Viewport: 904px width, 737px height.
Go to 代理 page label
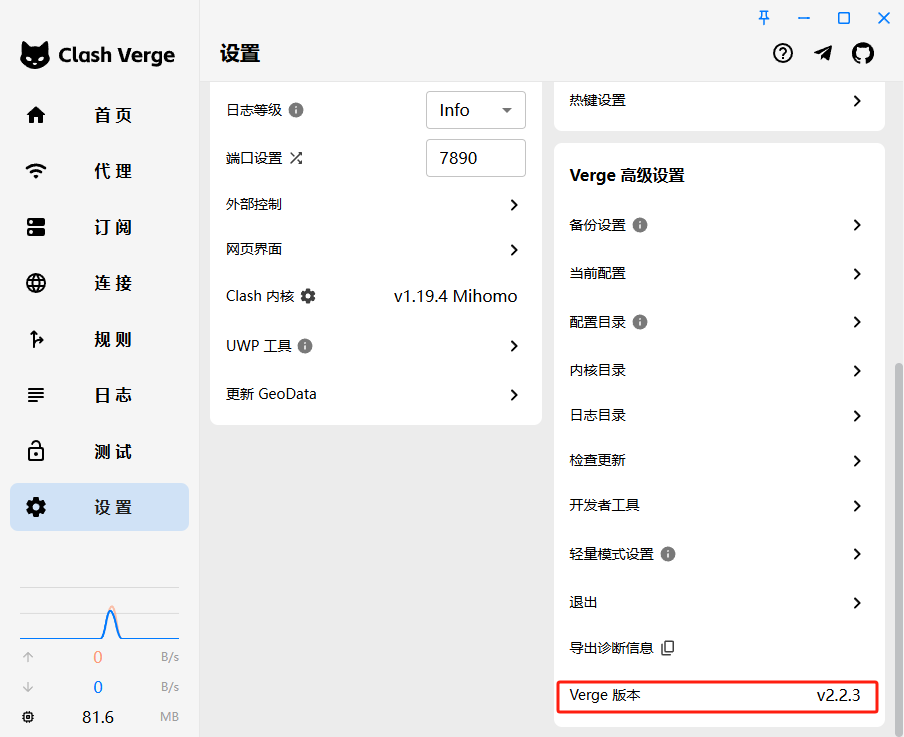click(113, 171)
